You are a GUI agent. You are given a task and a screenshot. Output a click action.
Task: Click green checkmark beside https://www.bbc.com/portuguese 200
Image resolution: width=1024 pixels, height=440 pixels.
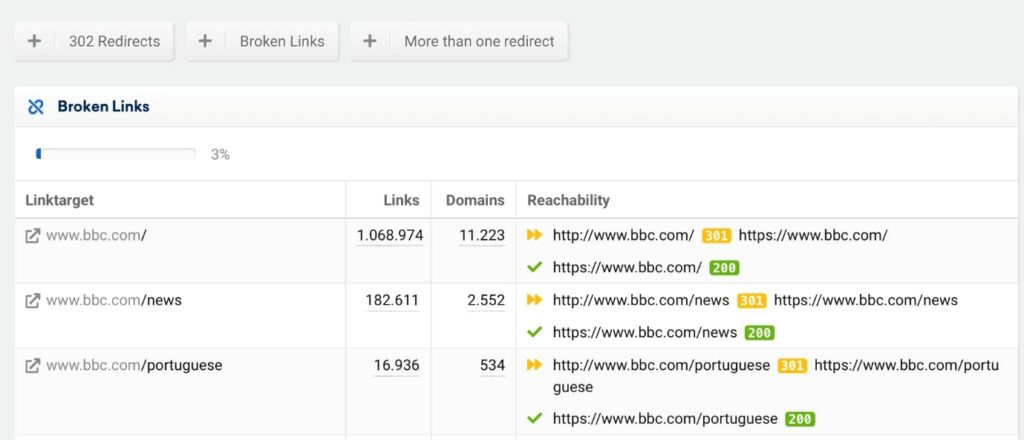tap(535, 418)
